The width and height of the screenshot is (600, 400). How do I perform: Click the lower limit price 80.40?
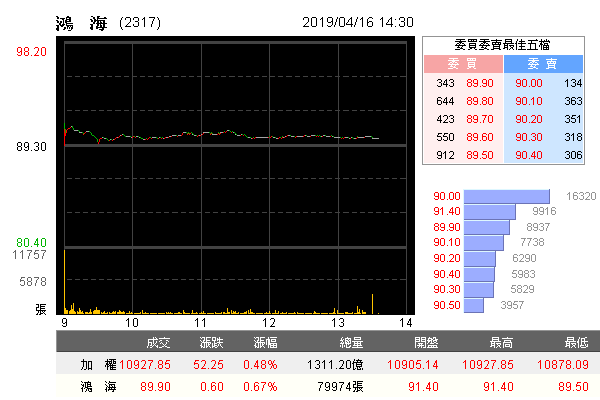[31, 243]
